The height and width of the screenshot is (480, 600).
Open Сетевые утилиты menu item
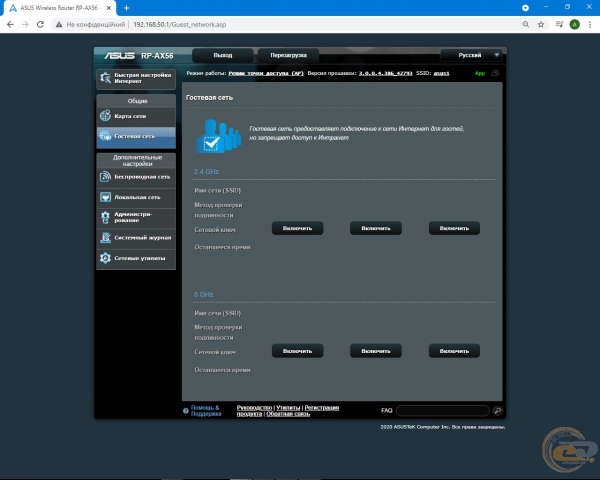[136, 258]
